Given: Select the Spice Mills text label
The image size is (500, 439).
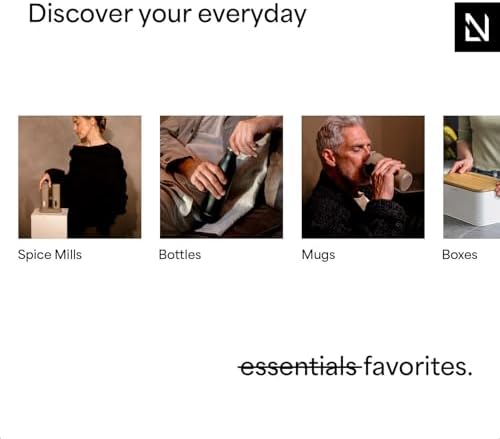Looking at the screenshot, I should point(50,255).
